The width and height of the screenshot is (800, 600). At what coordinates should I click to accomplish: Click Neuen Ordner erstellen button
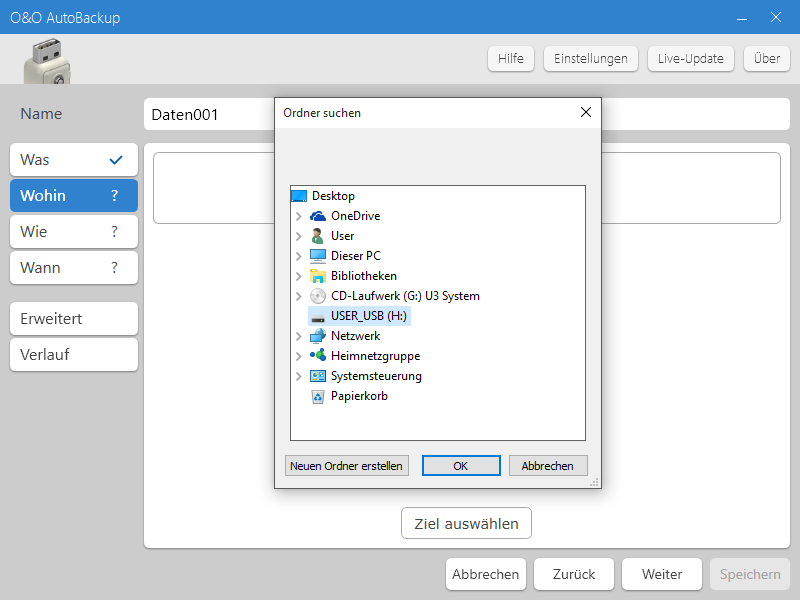coord(346,466)
